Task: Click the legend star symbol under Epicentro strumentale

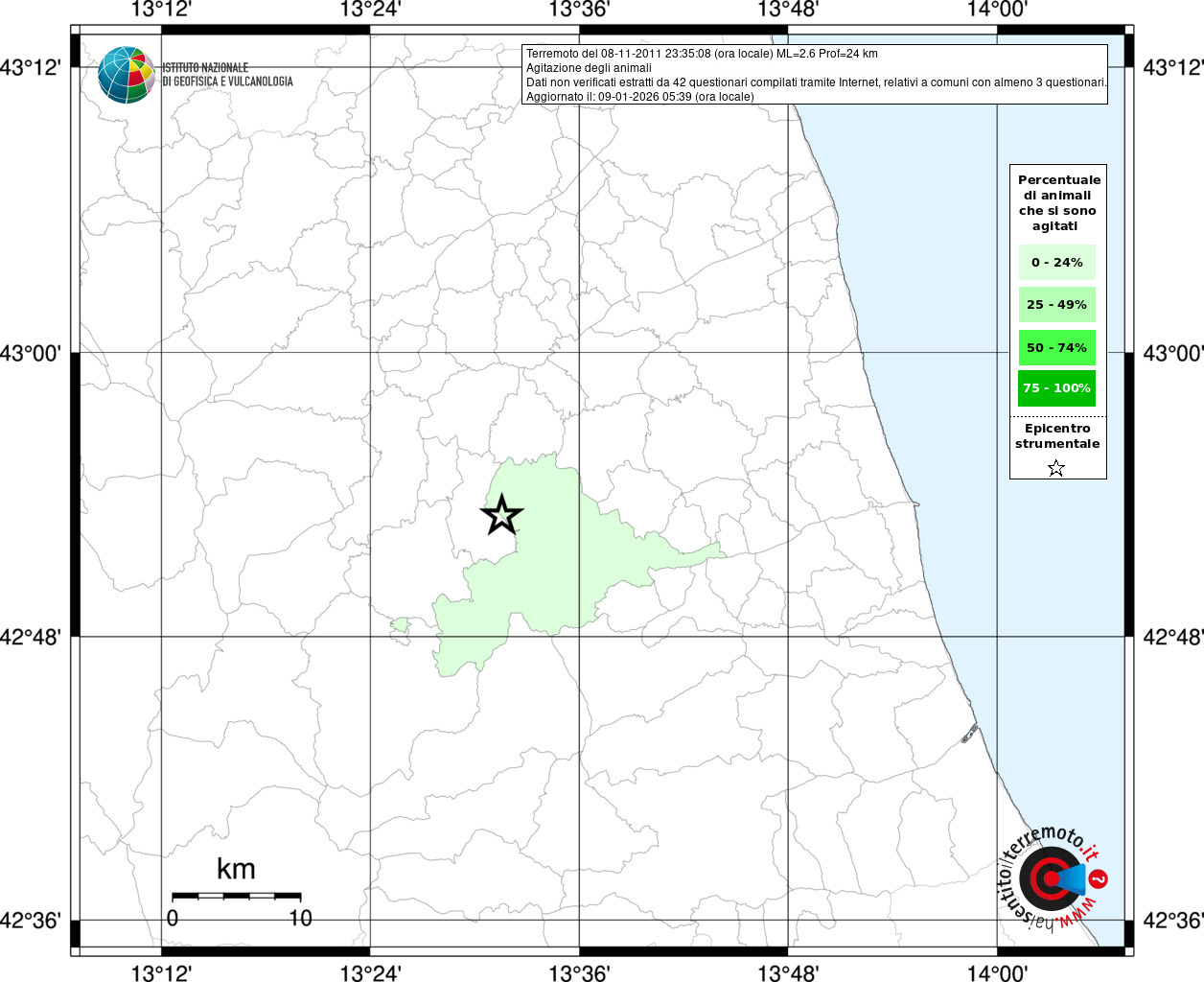Action: pos(1056,468)
